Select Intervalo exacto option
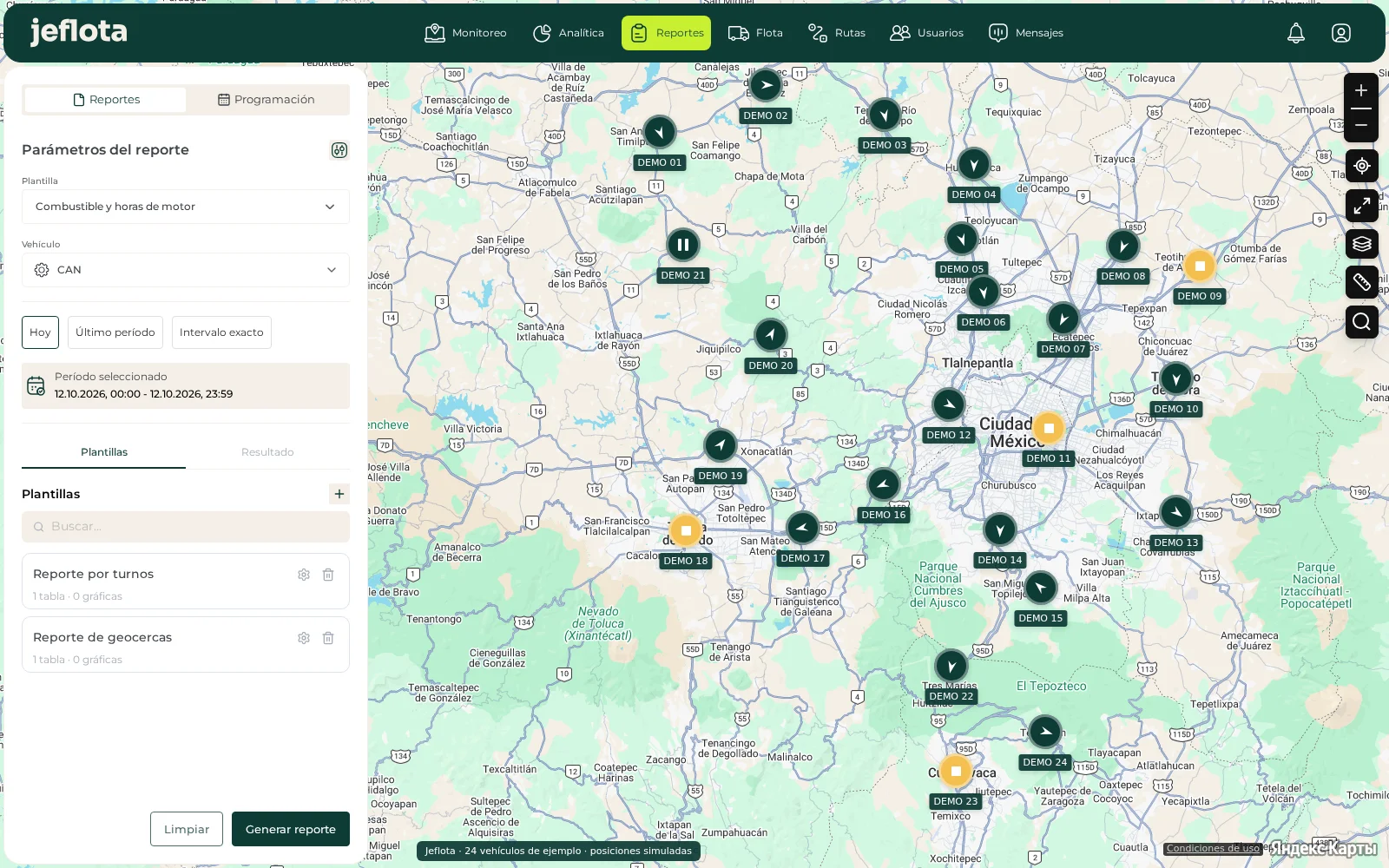Viewport: 1389px width, 868px height. [221, 332]
